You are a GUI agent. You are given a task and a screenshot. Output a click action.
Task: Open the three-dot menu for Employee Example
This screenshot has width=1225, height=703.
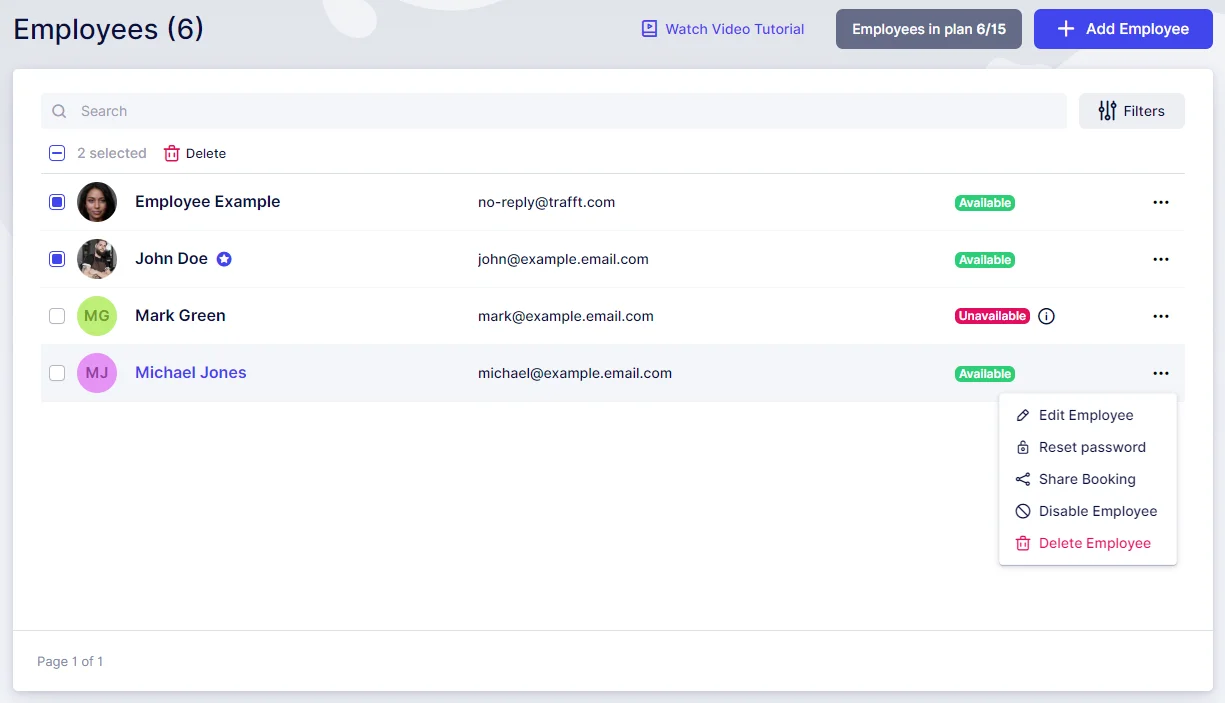(1160, 202)
